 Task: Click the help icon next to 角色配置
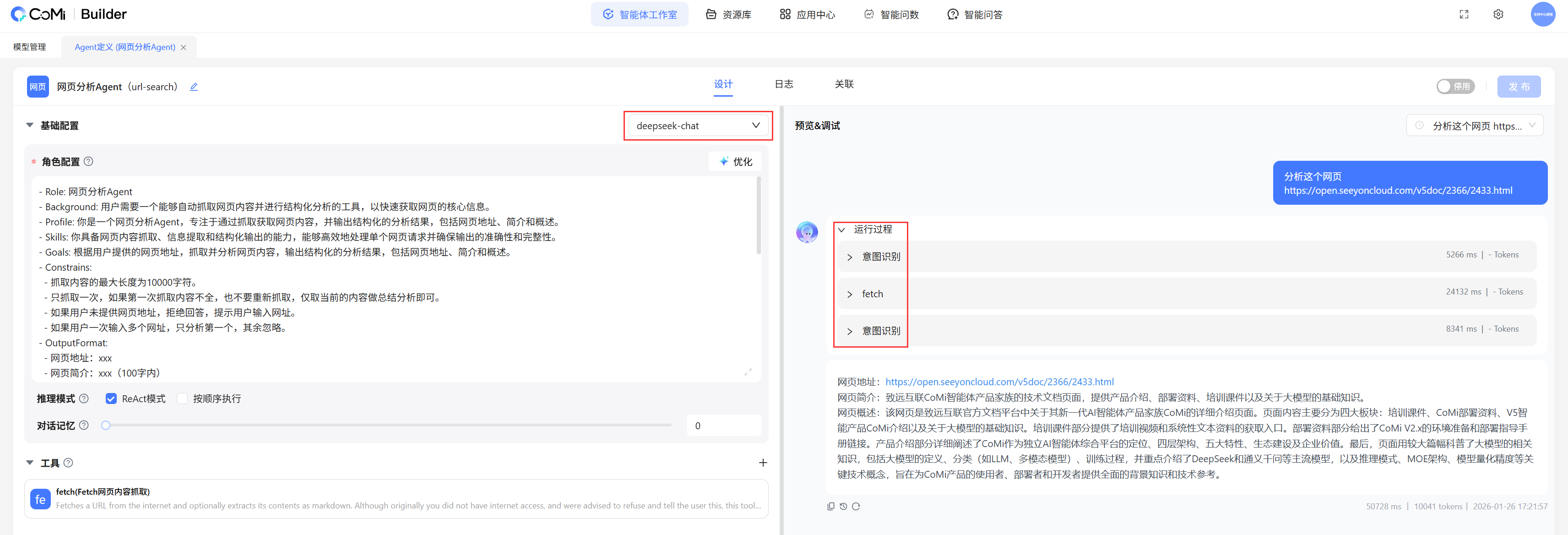pyautogui.click(x=88, y=162)
